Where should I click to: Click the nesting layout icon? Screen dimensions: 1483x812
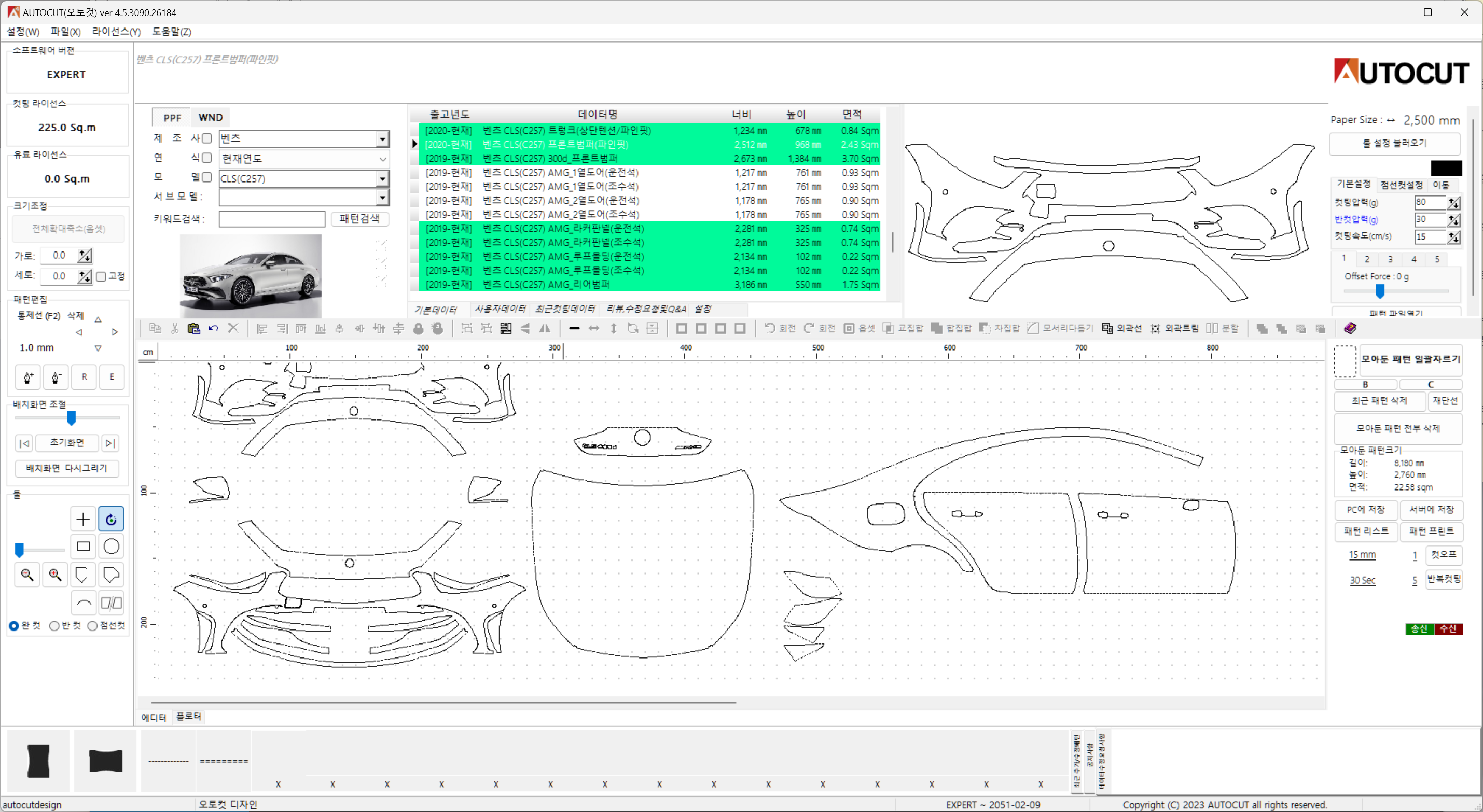point(506,329)
